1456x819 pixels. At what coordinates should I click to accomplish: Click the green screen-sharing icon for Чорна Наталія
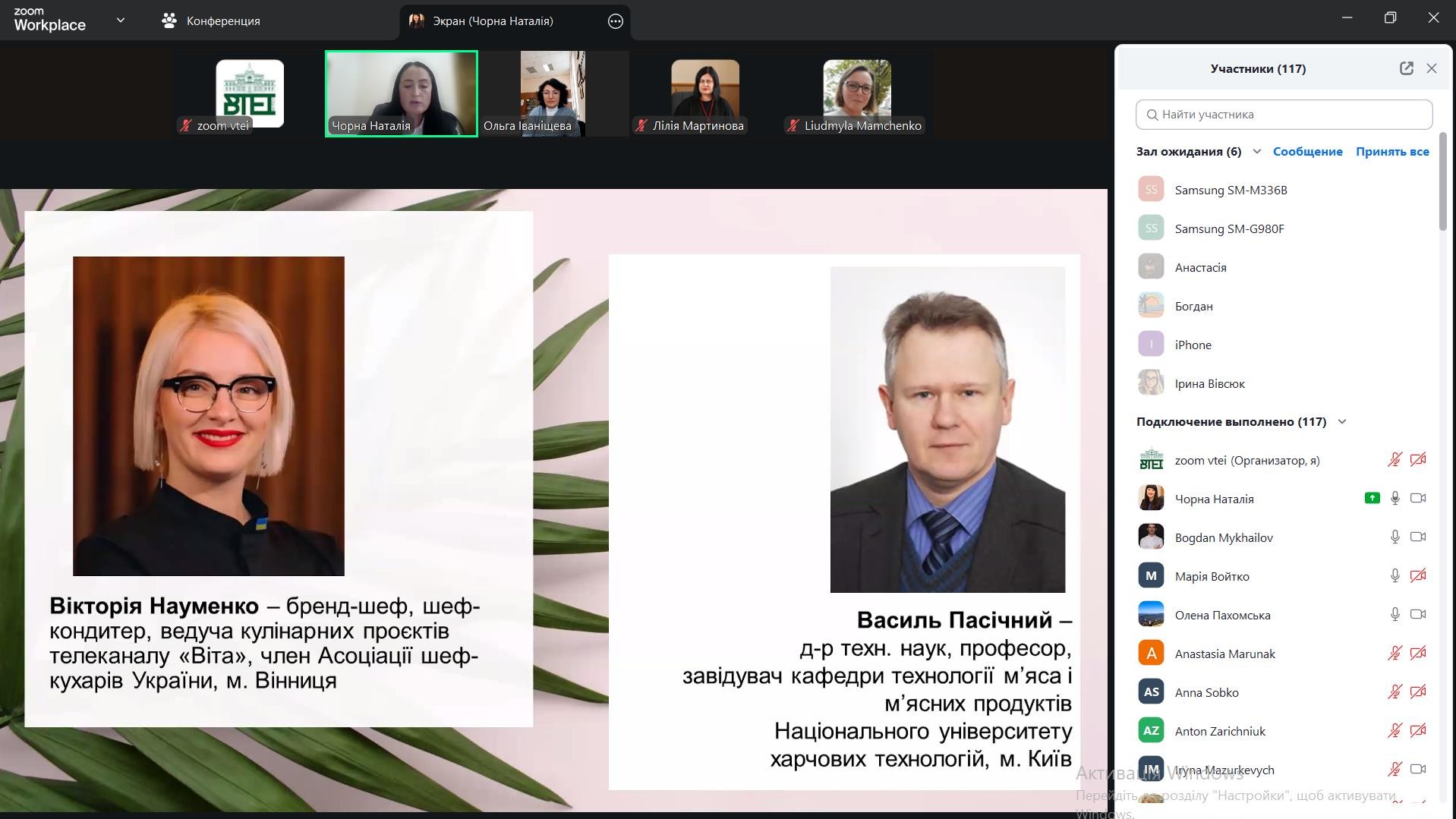point(1371,499)
